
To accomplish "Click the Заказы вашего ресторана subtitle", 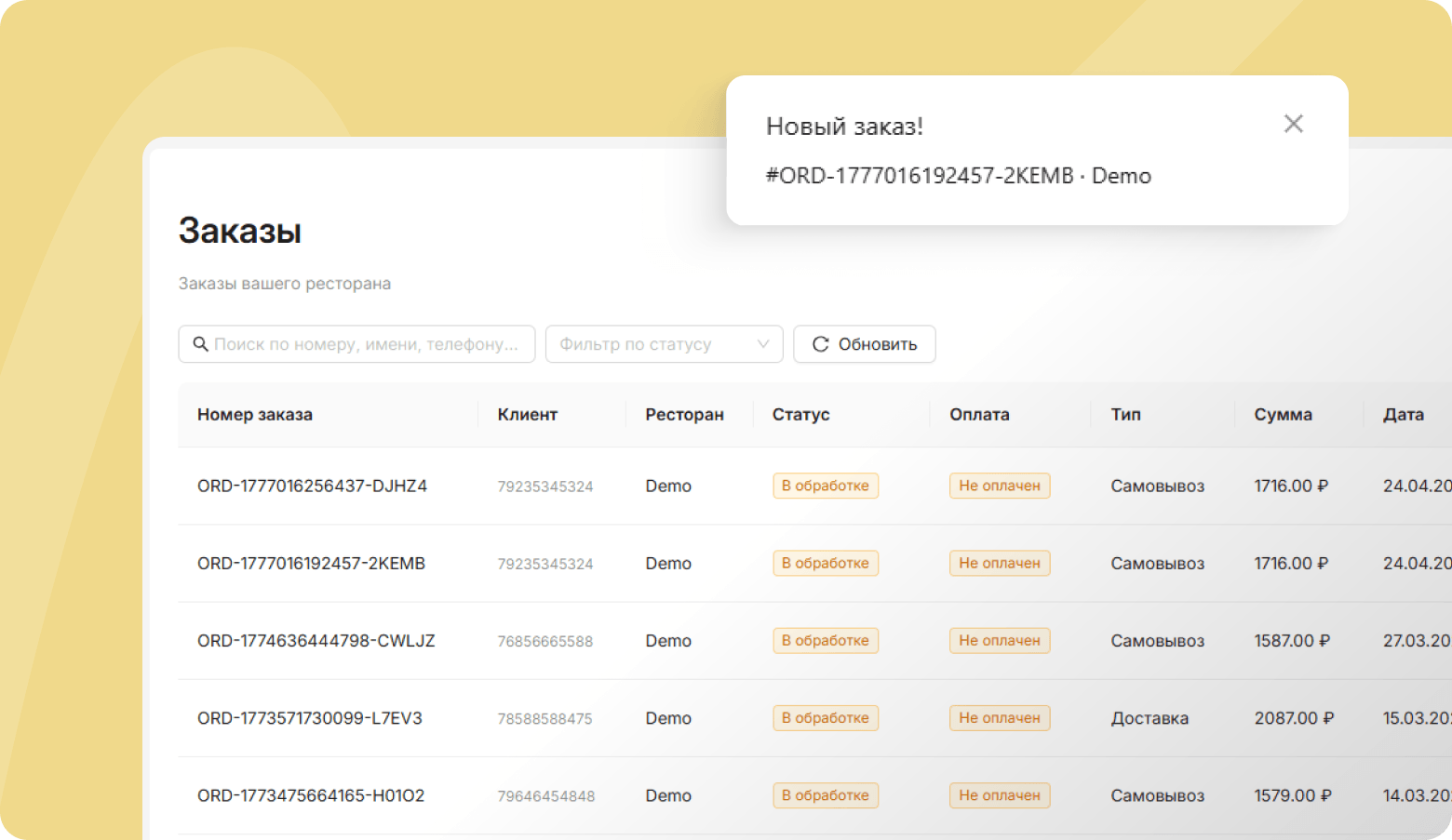I will (x=285, y=284).
